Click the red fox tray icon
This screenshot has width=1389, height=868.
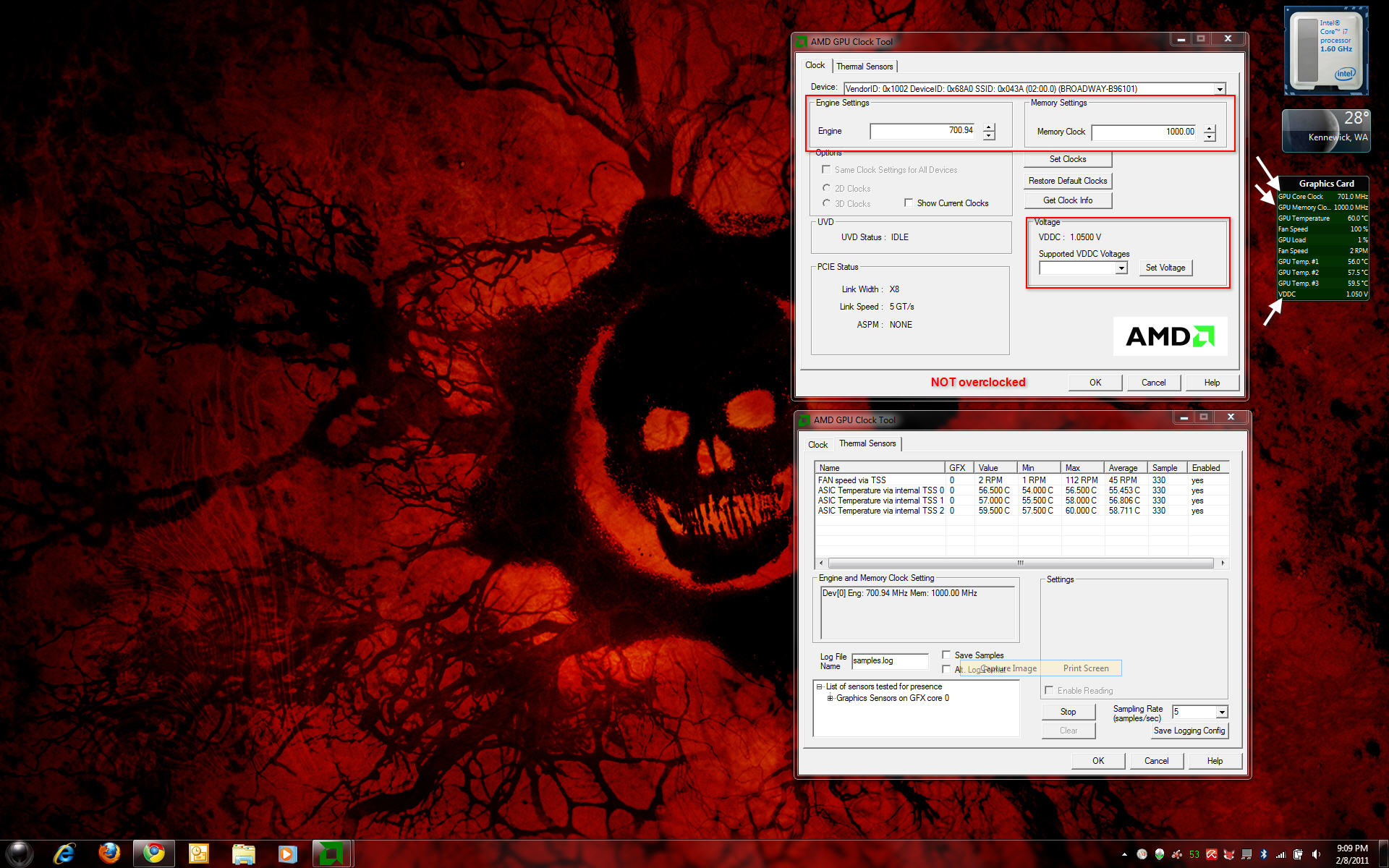1229,854
